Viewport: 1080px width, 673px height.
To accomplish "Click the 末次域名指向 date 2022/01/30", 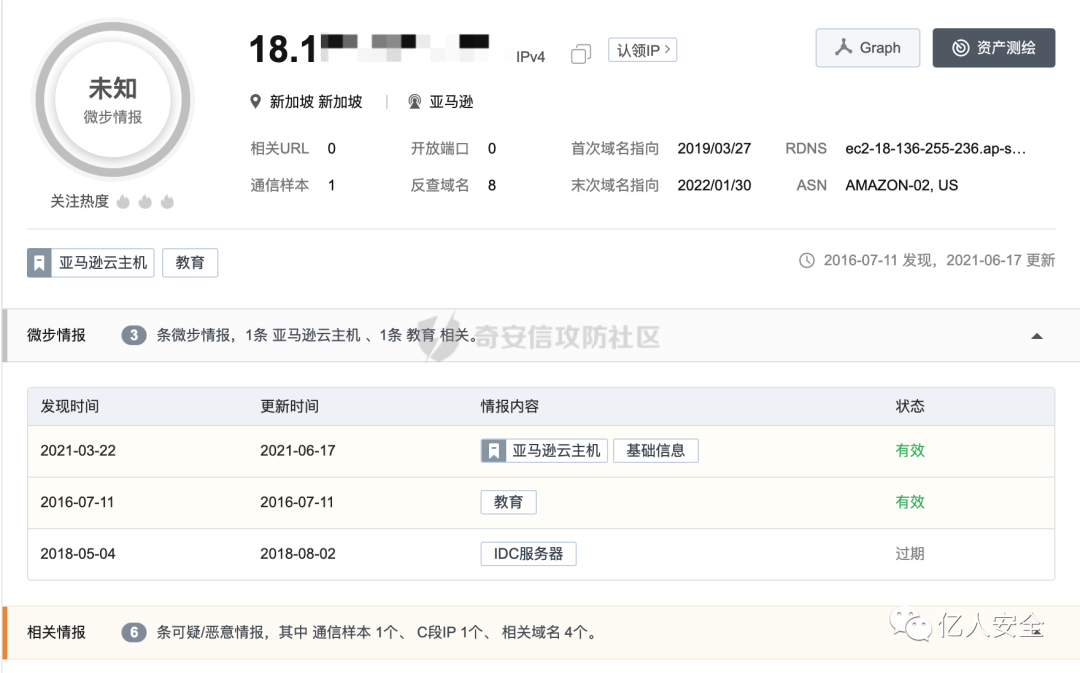I will (714, 185).
